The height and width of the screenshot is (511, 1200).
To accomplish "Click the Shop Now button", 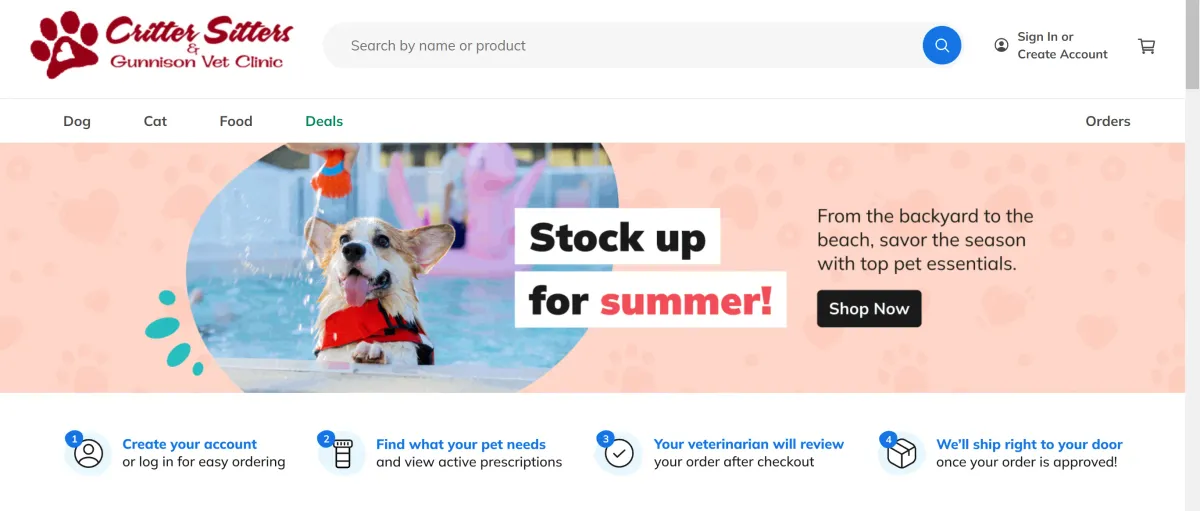I will 869,308.
